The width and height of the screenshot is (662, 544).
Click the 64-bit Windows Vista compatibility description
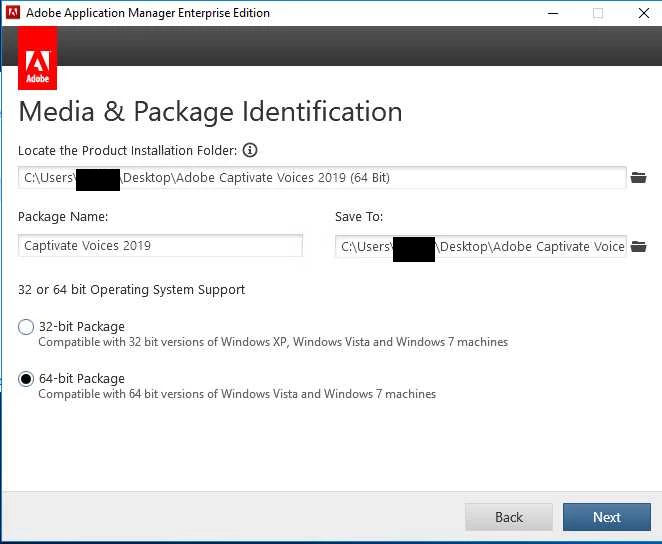pos(237,394)
